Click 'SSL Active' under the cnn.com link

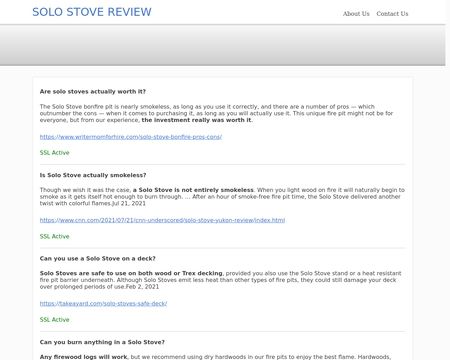[x=54, y=236]
